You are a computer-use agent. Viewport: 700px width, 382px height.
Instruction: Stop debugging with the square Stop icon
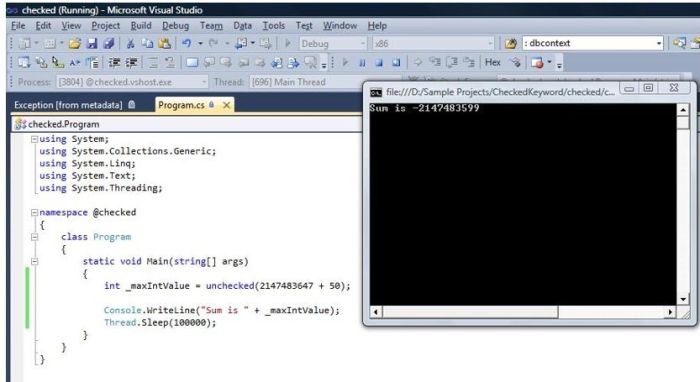pos(379,63)
